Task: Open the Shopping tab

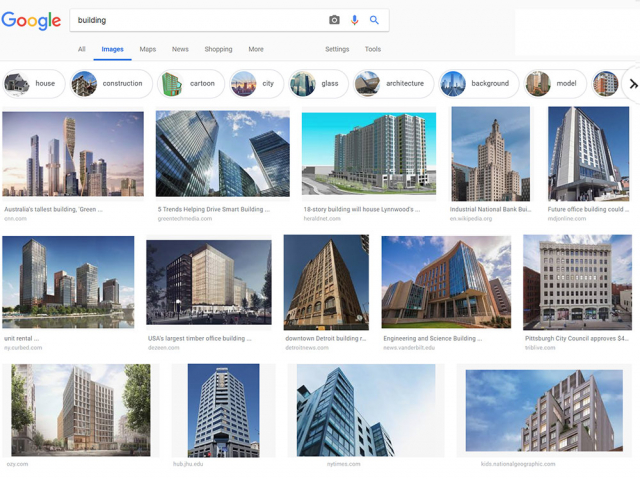Action: 218,49
